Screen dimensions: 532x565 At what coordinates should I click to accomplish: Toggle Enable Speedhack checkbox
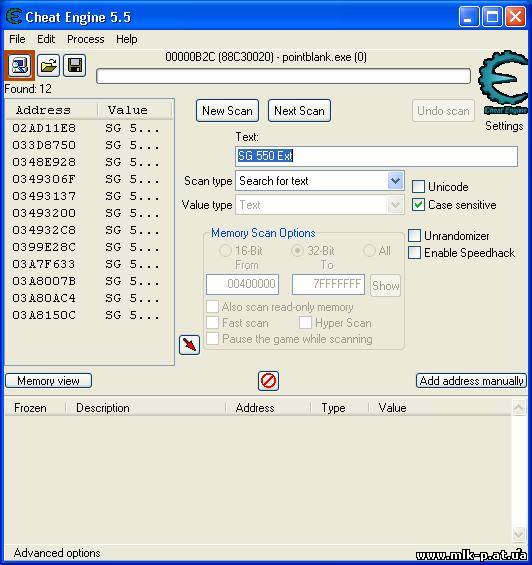coord(414,253)
